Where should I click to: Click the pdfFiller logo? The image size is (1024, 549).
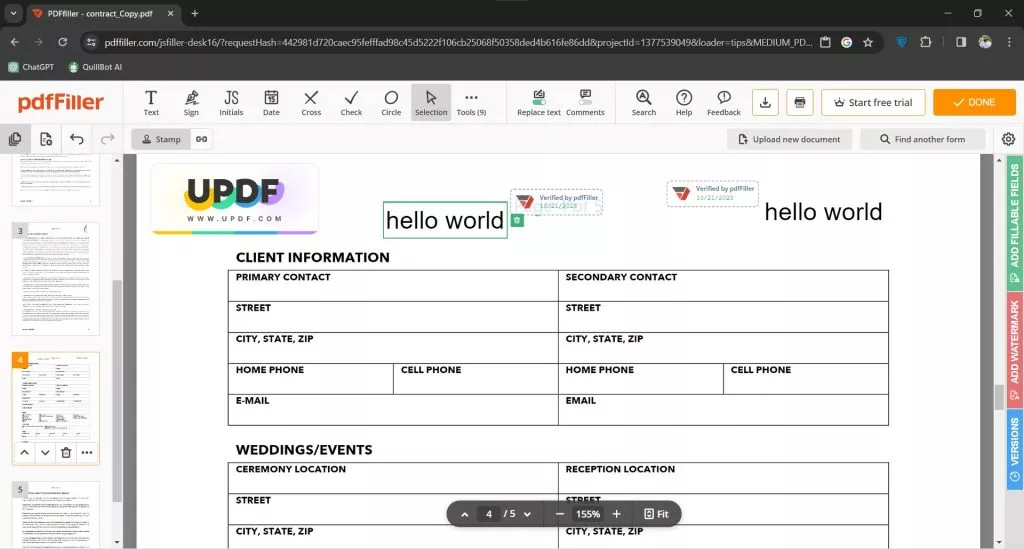tap(61, 102)
